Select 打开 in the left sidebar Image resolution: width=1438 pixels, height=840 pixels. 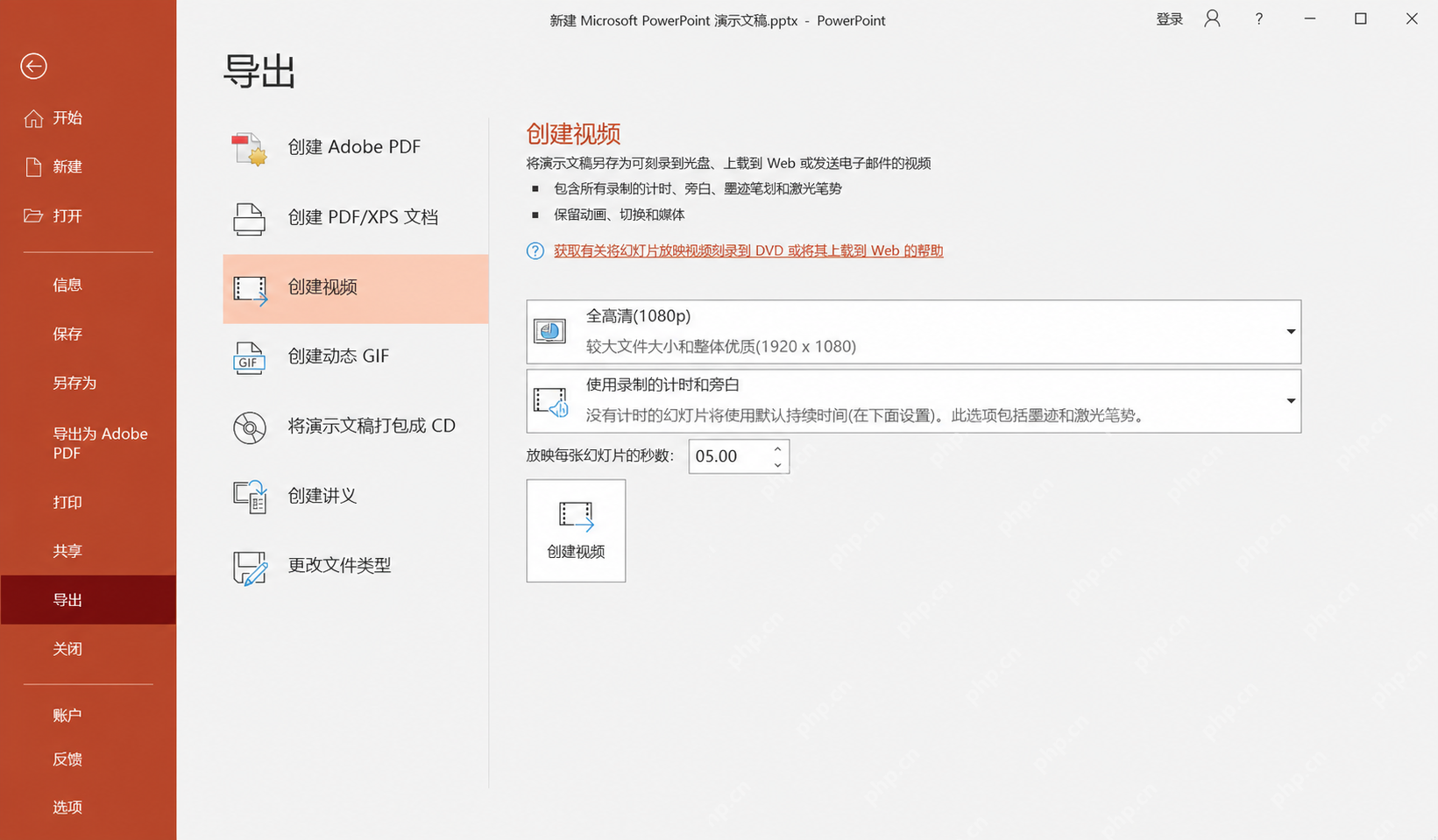click(x=88, y=215)
